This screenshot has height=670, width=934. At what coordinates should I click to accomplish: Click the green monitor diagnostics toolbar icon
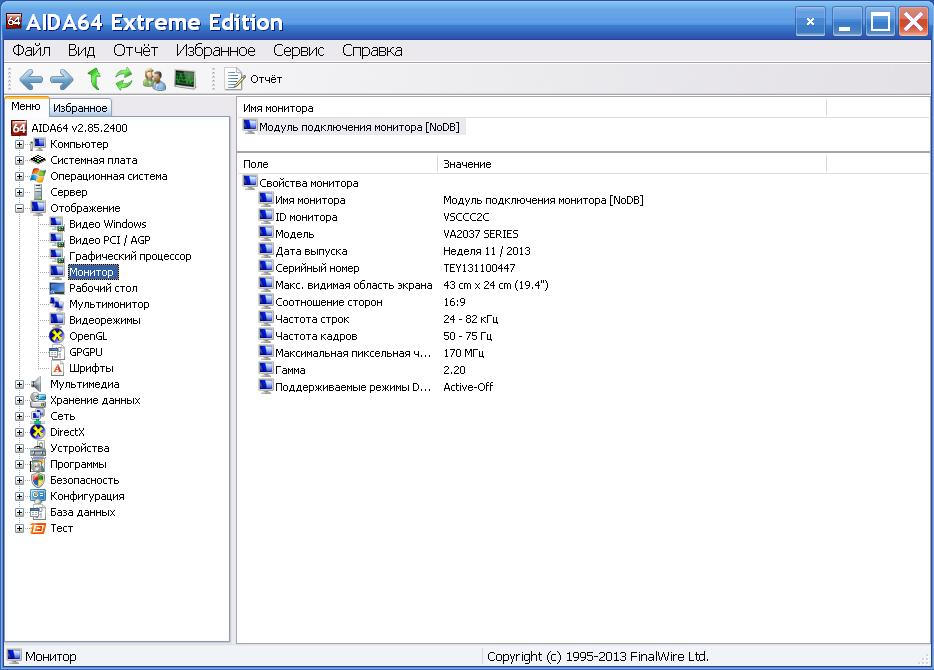click(x=185, y=79)
